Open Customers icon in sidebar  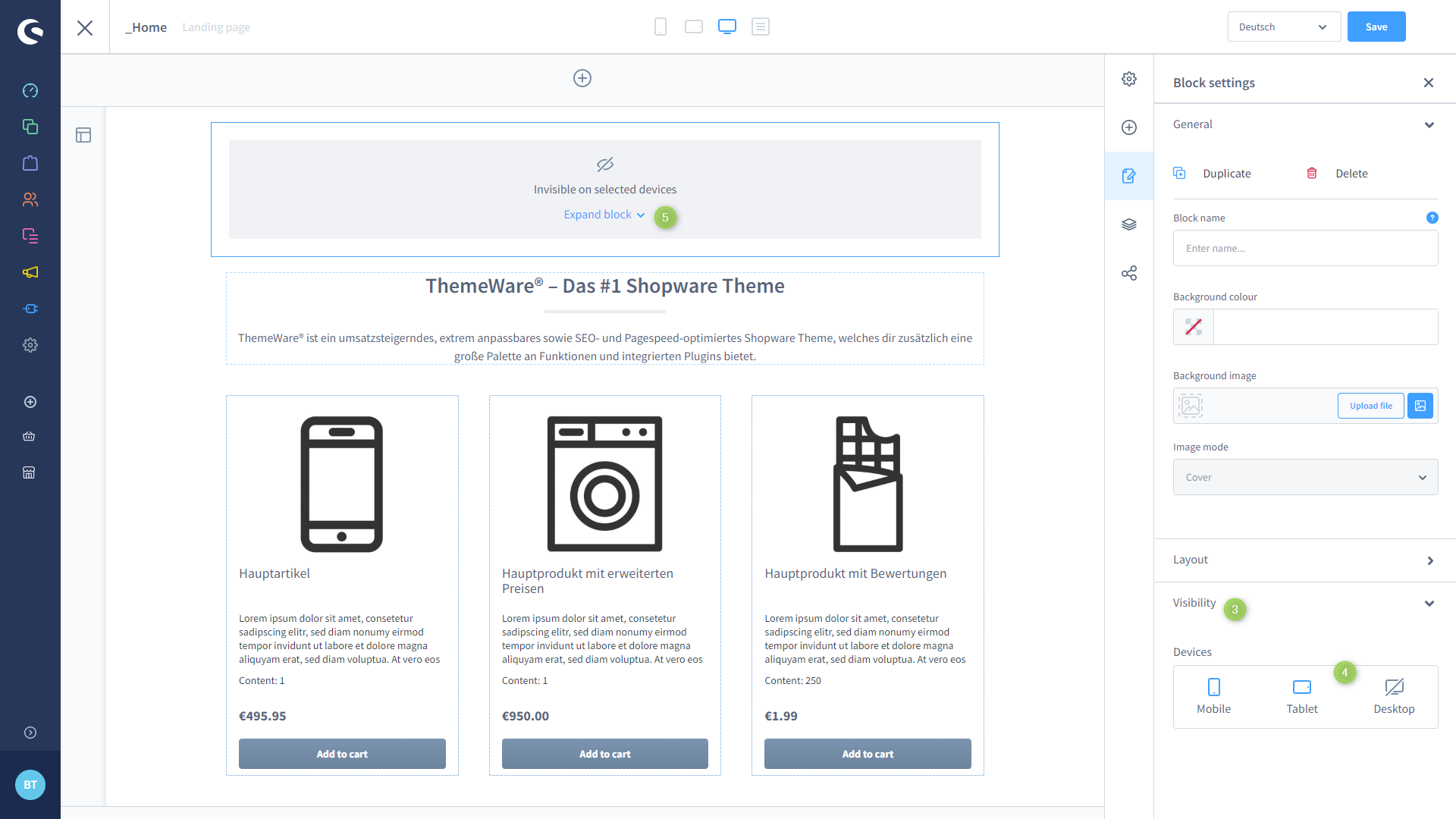(x=30, y=199)
